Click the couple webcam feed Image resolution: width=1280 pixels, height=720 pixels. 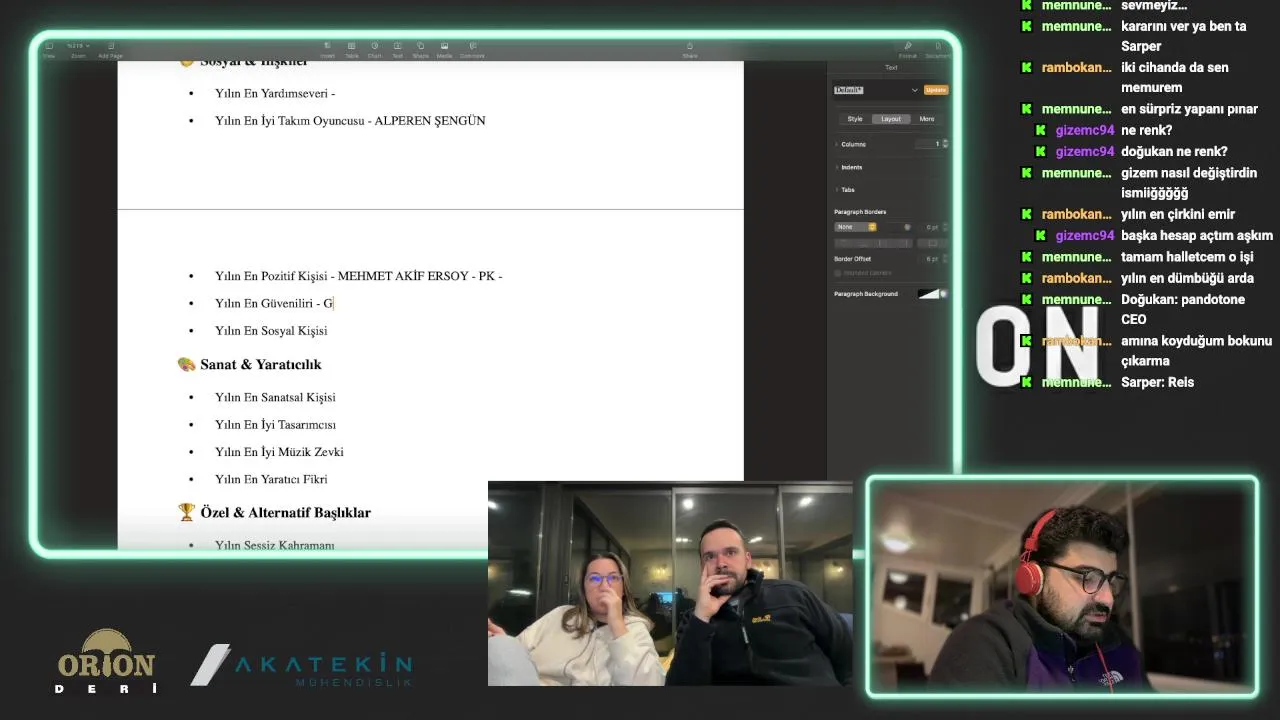click(670, 584)
